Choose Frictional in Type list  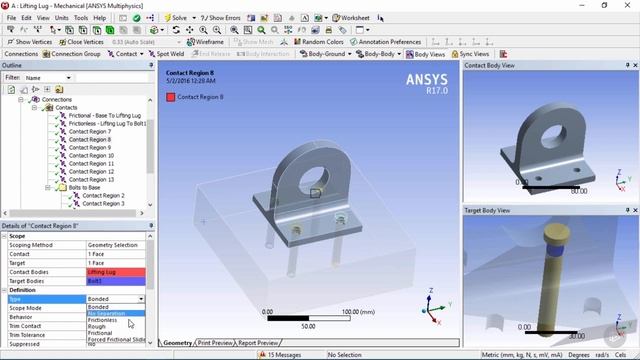pos(116,333)
